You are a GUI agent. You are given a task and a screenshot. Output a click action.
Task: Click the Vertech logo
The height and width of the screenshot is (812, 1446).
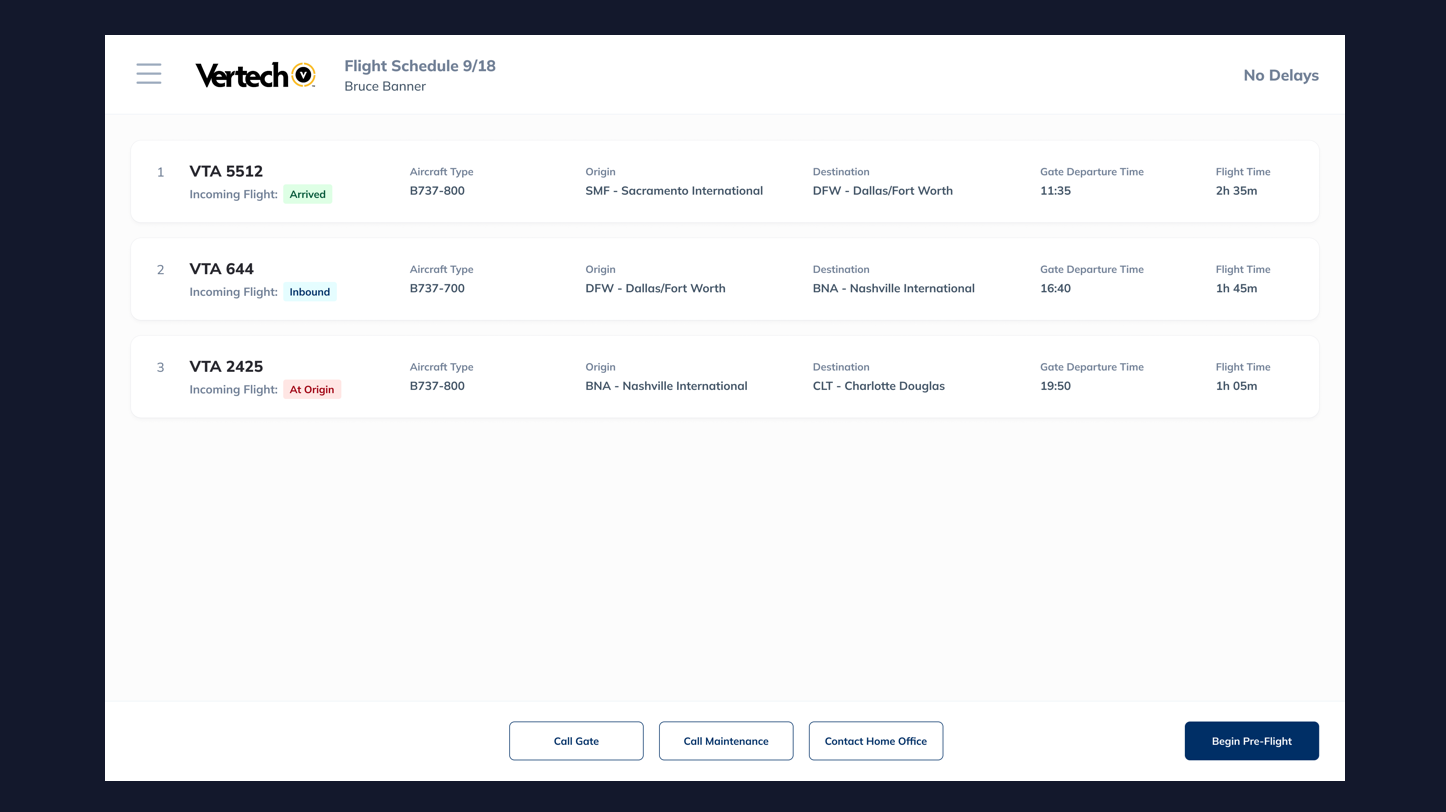[x=255, y=75]
